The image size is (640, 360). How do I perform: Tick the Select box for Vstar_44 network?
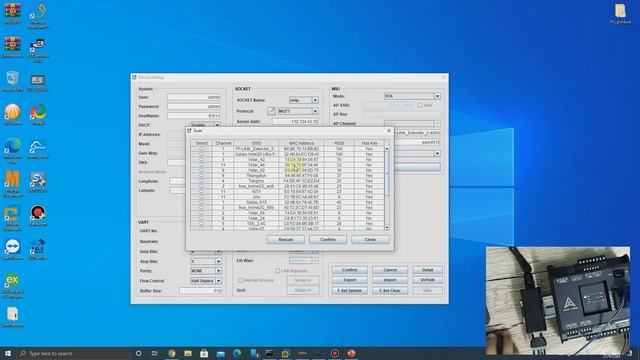coord(201,165)
